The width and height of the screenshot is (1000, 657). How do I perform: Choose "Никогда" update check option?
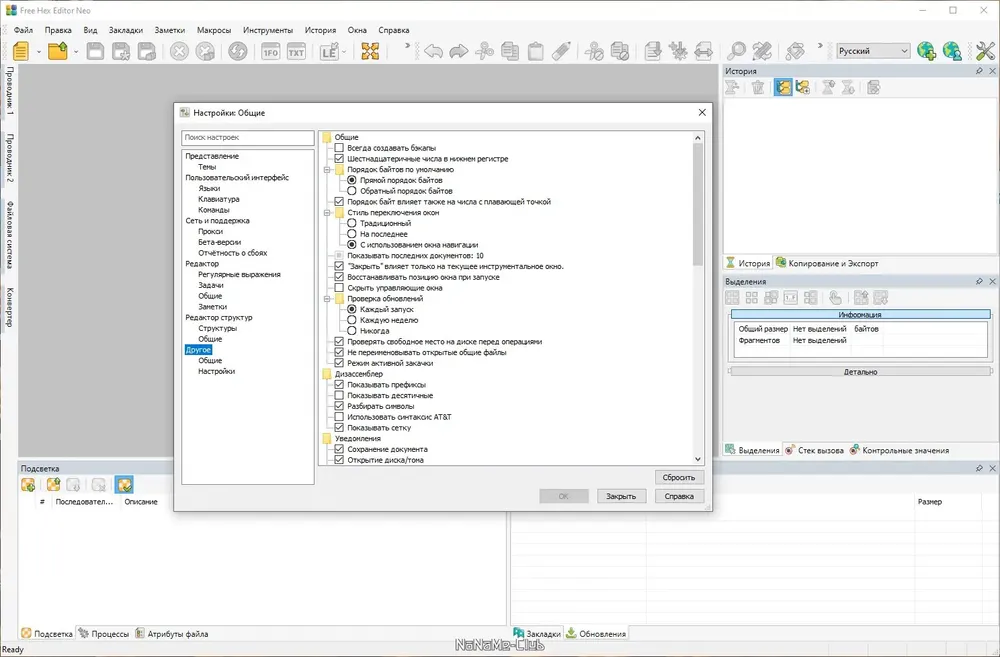tap(352, 331)
